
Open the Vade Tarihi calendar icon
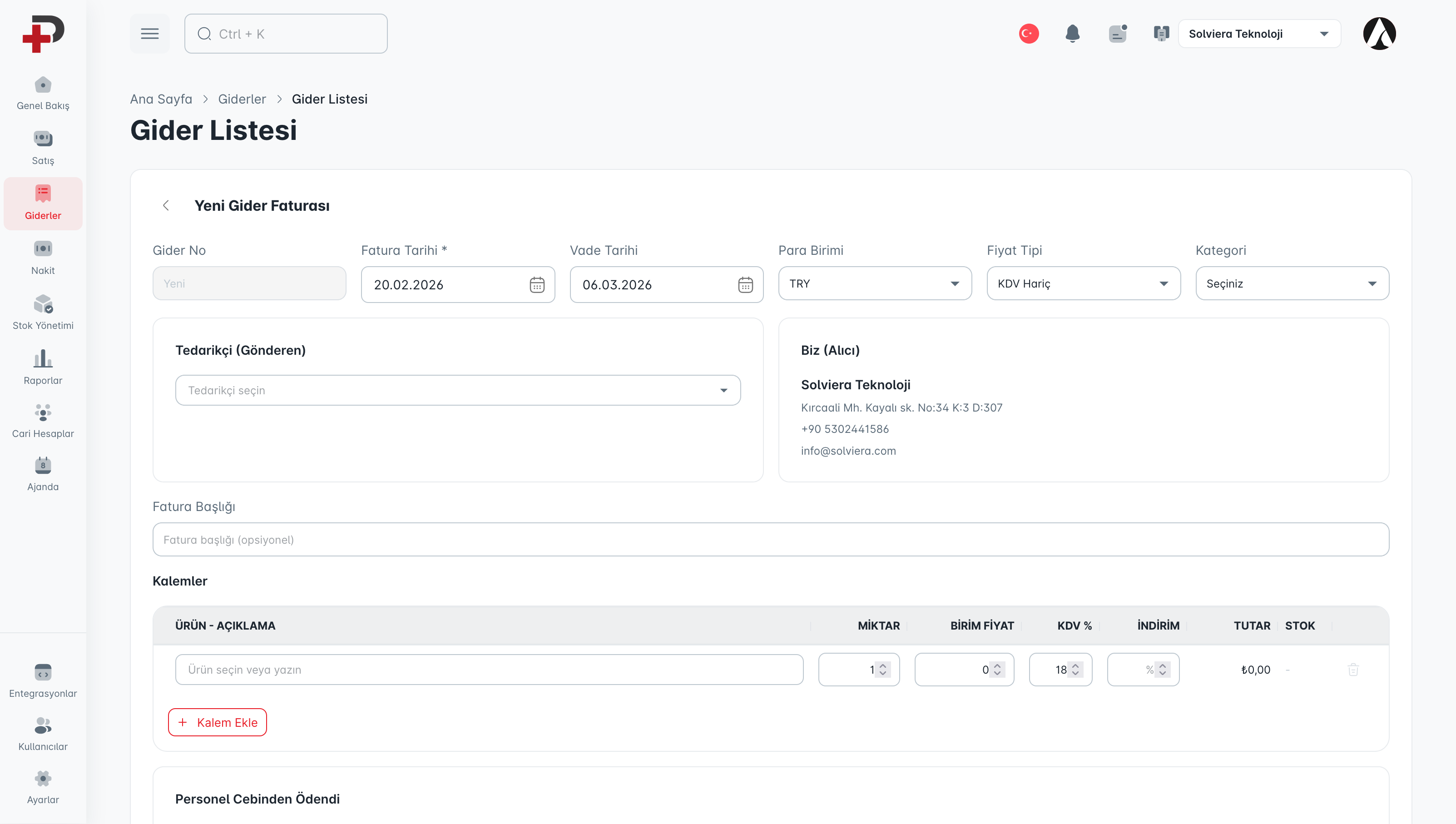pos(745,285)
